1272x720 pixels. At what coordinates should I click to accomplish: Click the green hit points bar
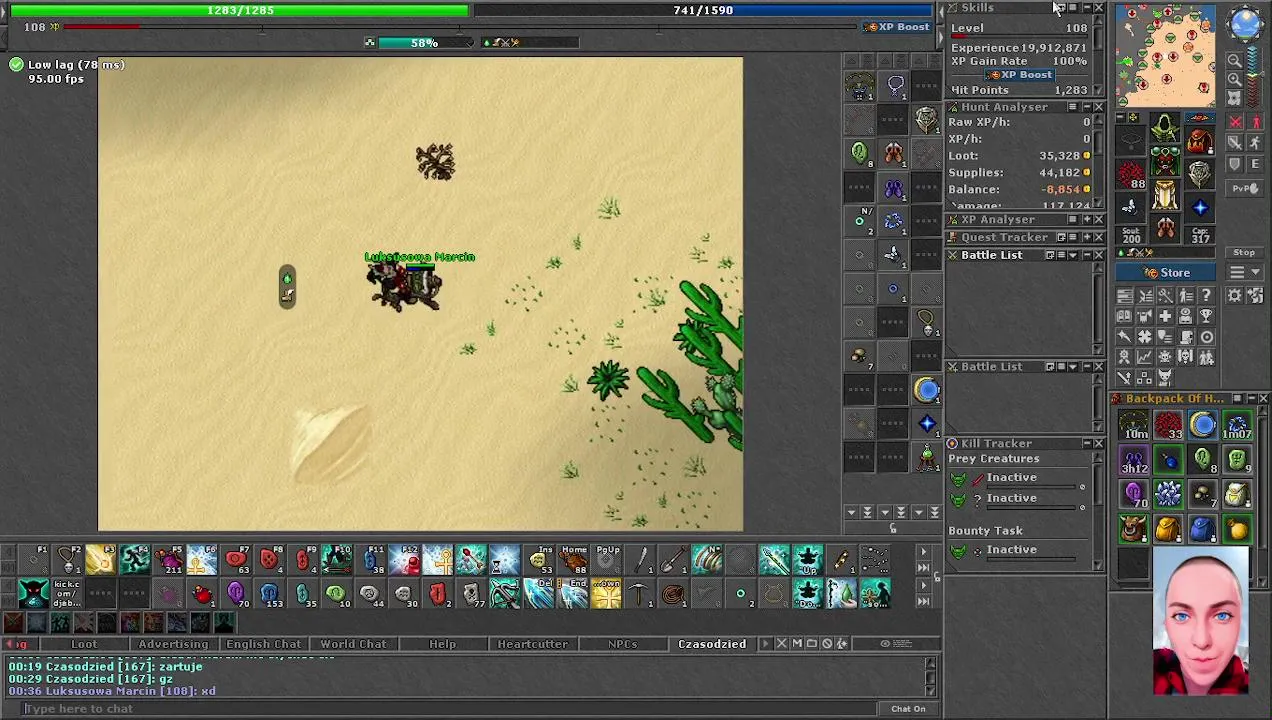[x=240, y=10]
